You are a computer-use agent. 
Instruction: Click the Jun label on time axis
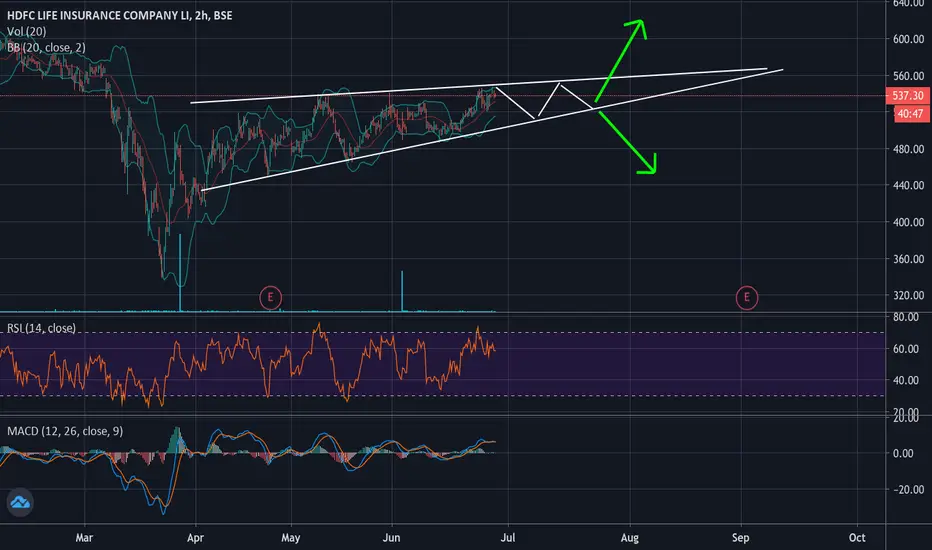pos(391,538)
